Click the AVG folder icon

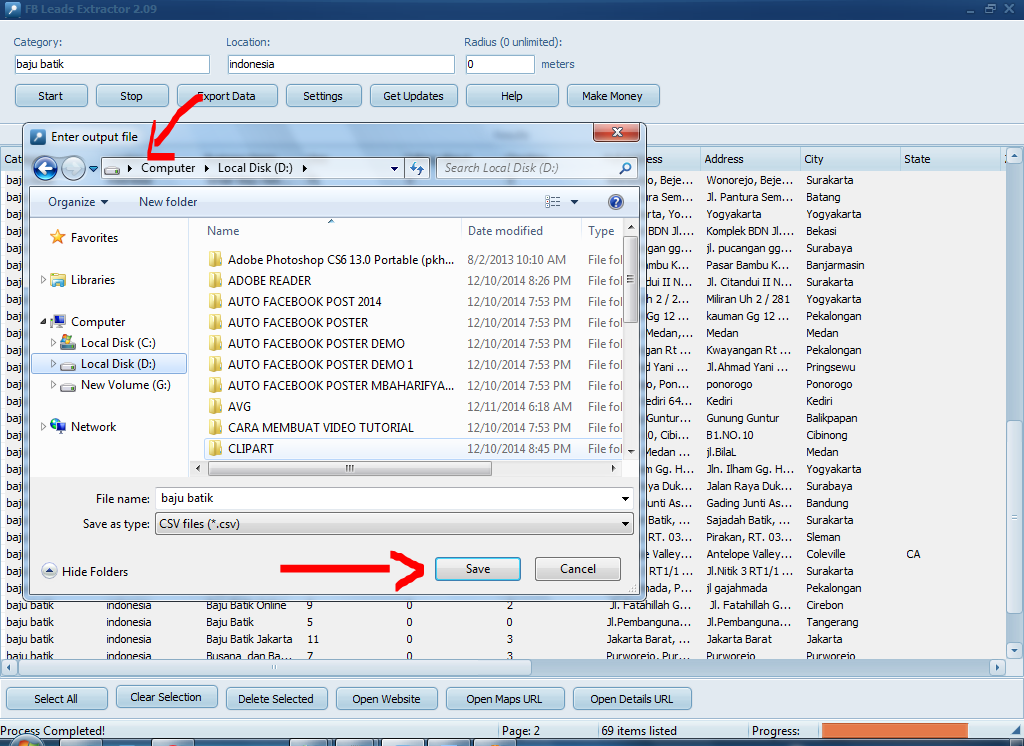click(216, 406)
